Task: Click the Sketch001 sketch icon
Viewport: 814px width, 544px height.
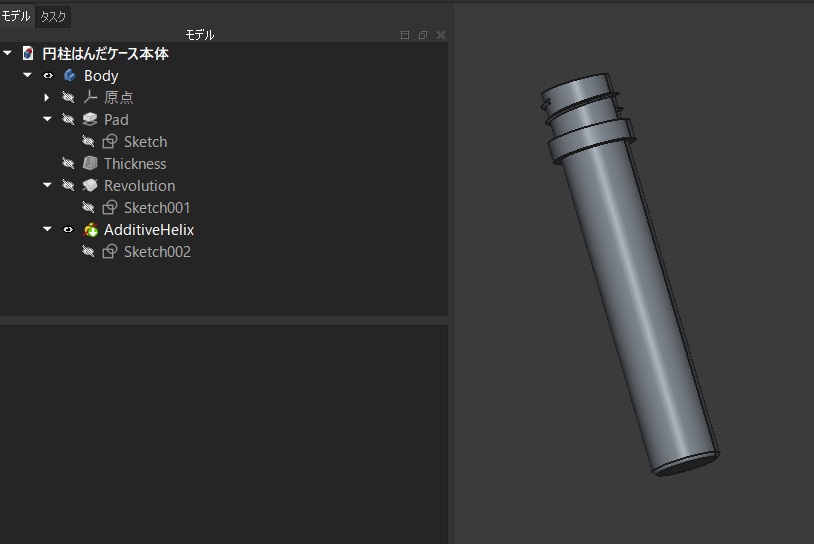Action: coord(110,207)
